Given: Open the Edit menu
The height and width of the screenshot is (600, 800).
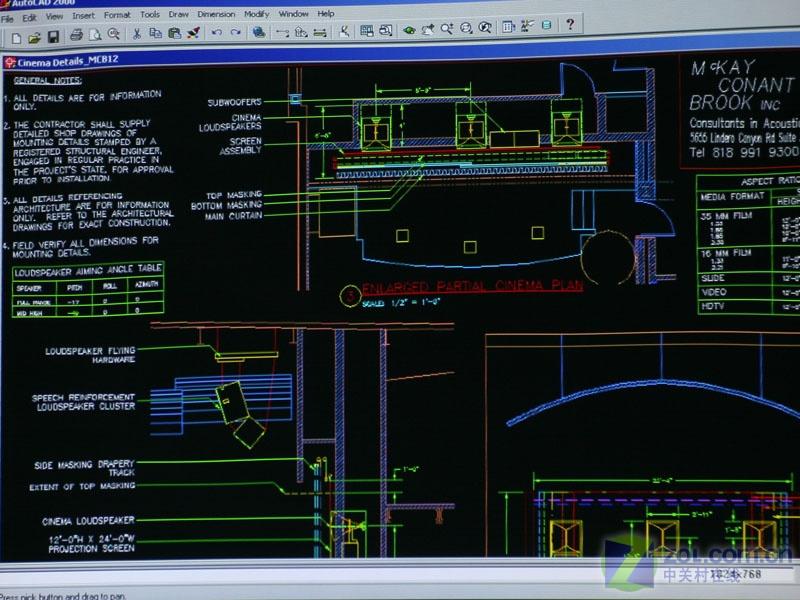Looking at the screenshot, I should 30,18.
